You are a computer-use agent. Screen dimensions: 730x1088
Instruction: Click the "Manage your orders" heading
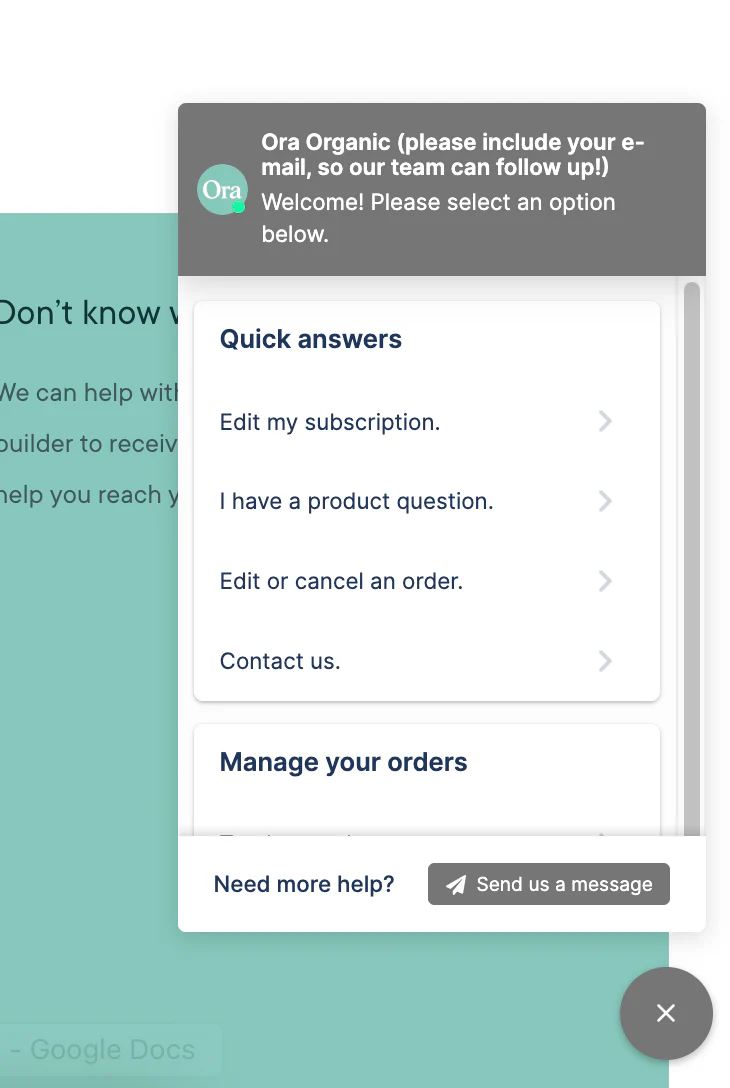pyautogui.click(x=343, y=762)
